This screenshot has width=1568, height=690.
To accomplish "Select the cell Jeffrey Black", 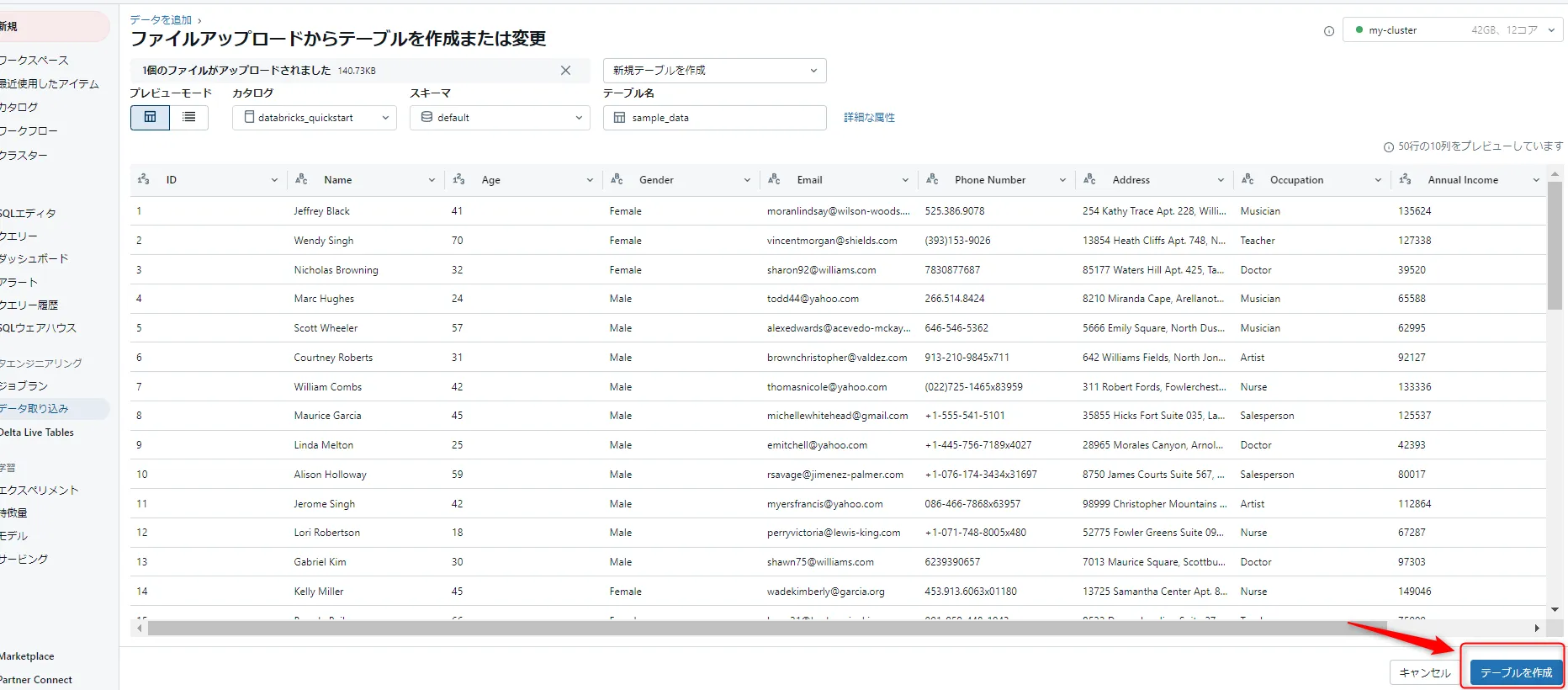I will coord(321,211).
